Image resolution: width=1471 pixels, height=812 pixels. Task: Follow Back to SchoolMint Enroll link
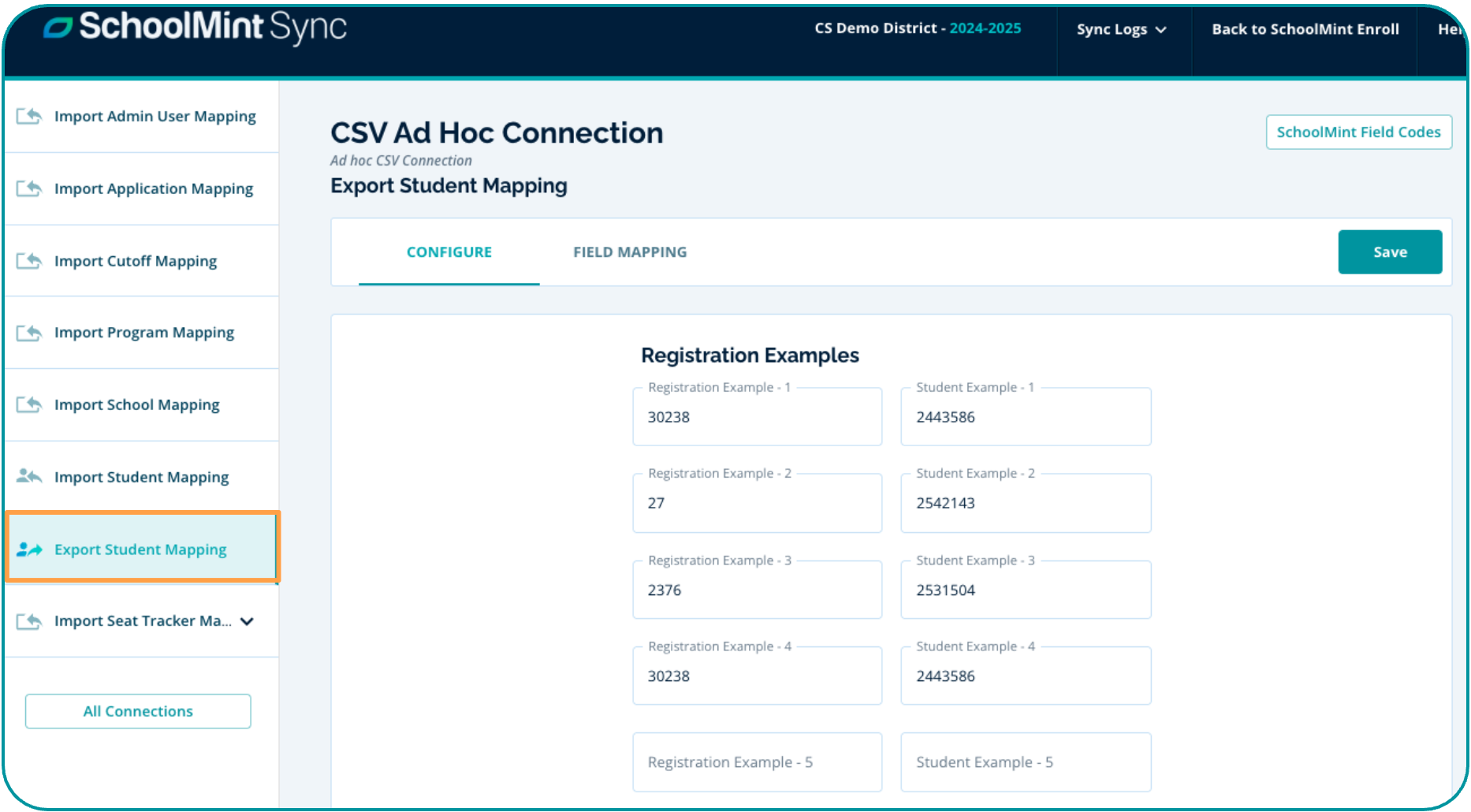(1305, 29)
